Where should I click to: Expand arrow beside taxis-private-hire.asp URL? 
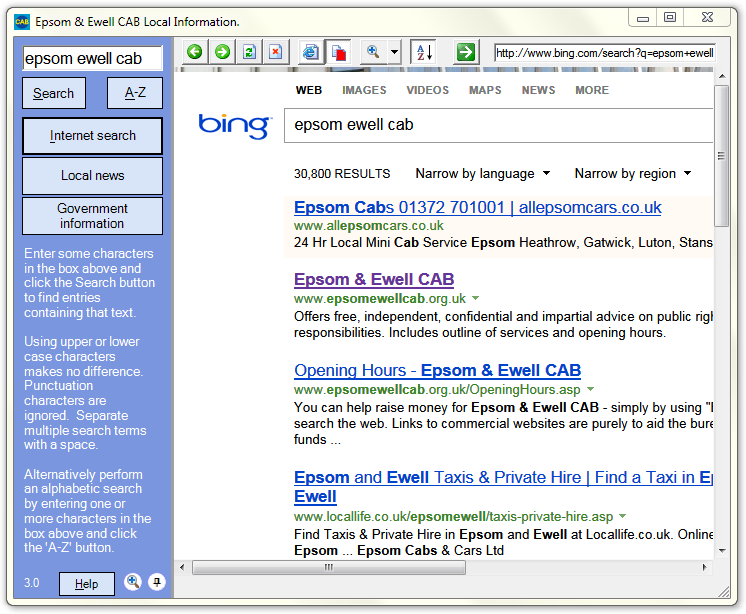622,516
